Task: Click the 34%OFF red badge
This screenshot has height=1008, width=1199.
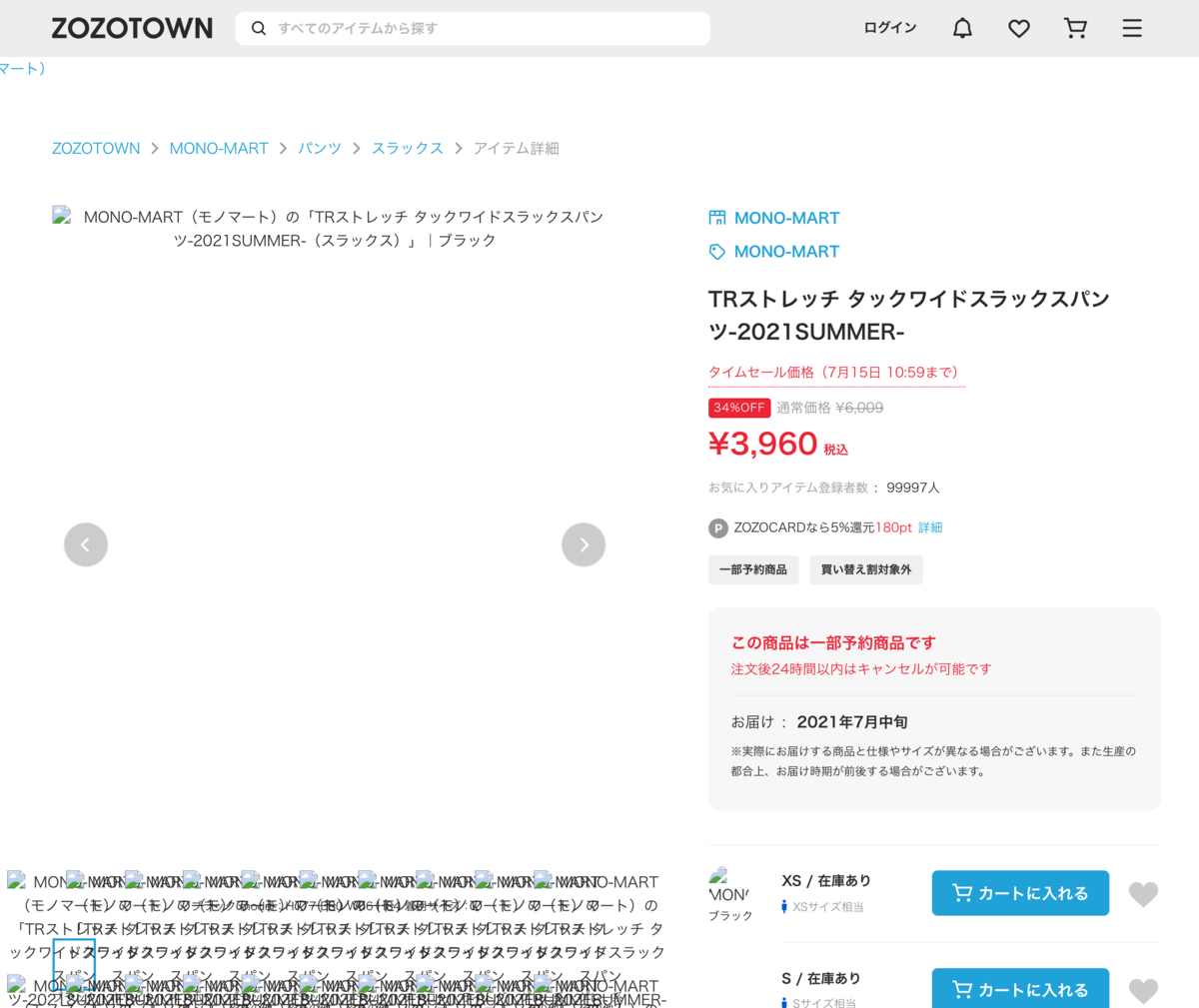Action: (x=739, y=408)
